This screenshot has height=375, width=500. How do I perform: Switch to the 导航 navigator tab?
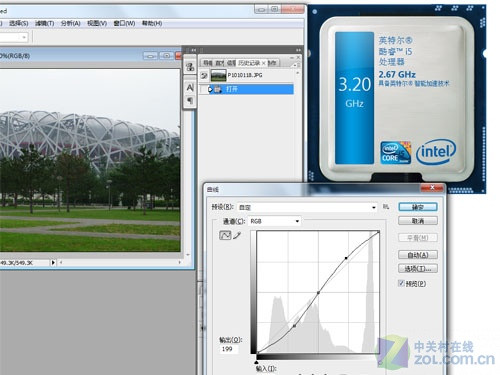click(208, 63)
